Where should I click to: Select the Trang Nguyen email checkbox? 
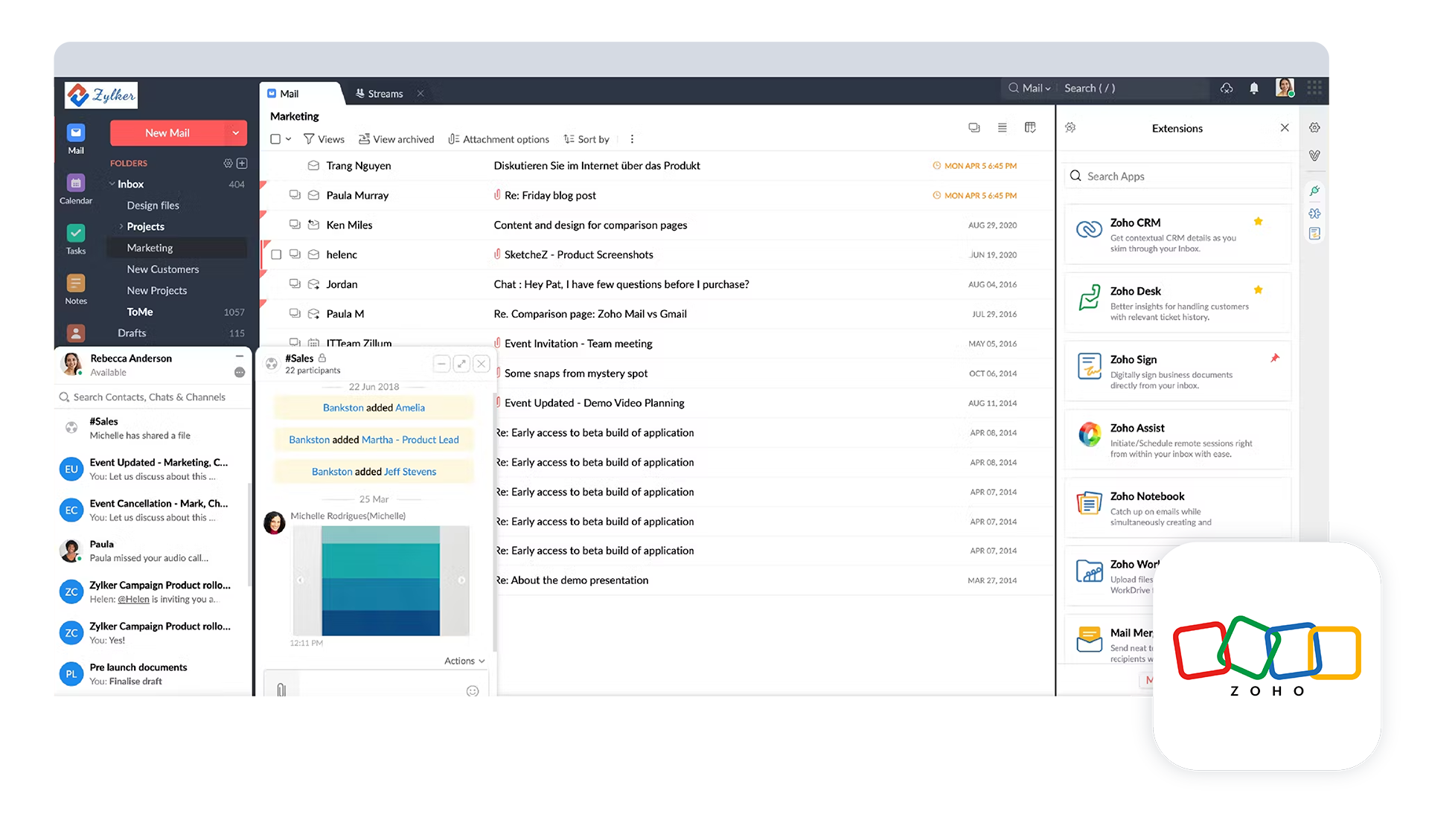pyautogui.click(x=278, y=165)
